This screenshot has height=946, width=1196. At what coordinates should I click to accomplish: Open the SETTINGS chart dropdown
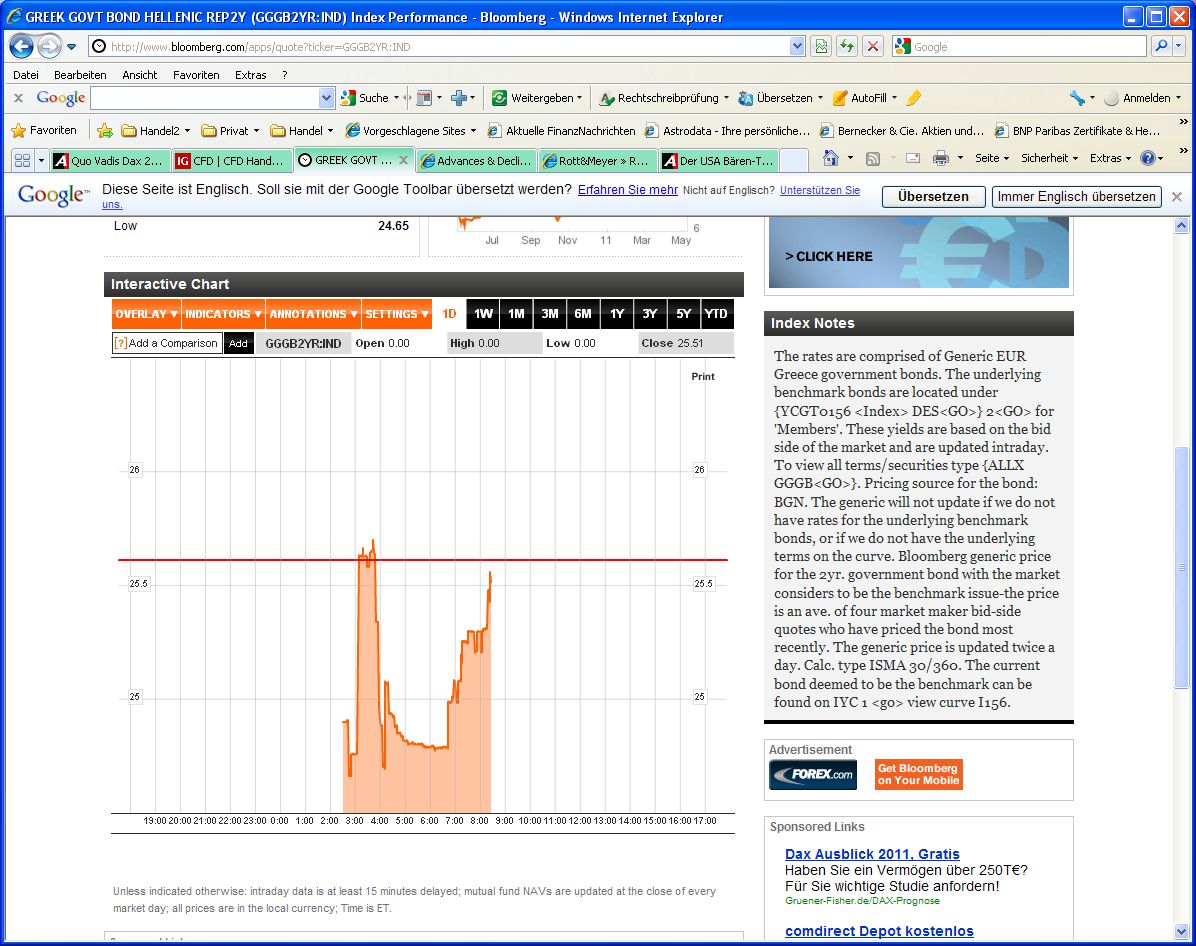click(397, 314)
